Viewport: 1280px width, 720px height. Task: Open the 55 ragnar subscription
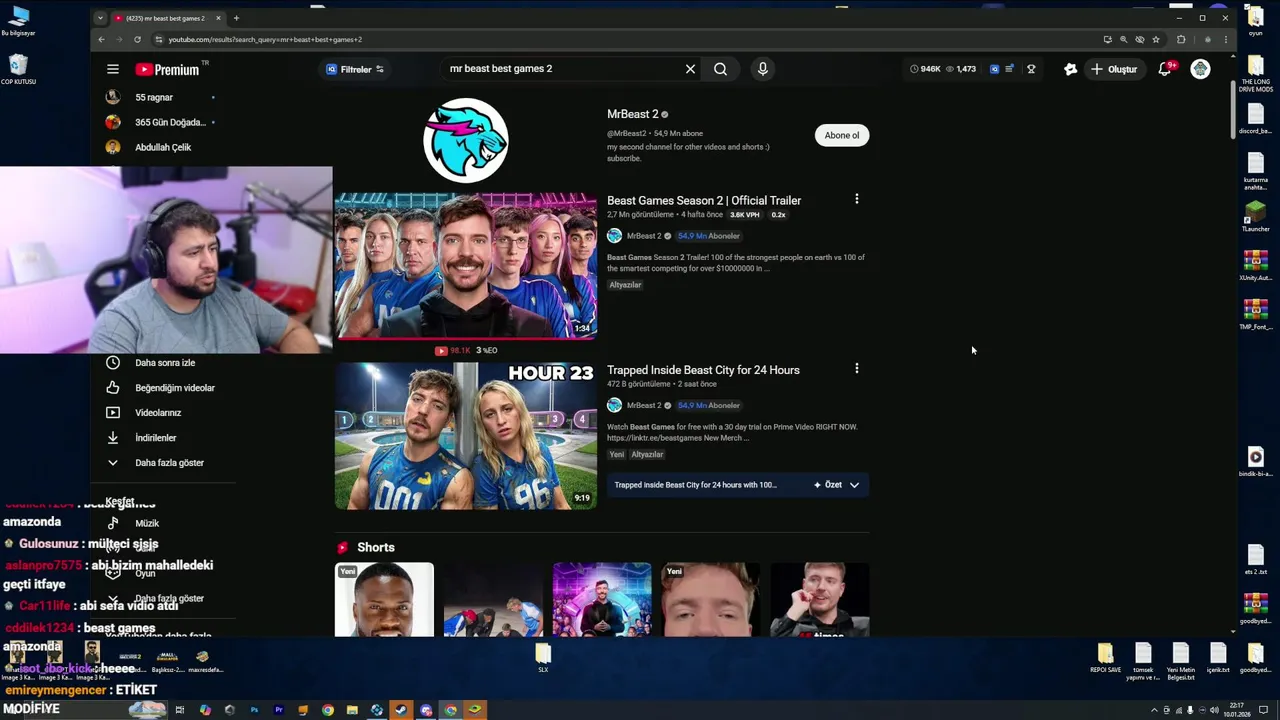point(154,97)
